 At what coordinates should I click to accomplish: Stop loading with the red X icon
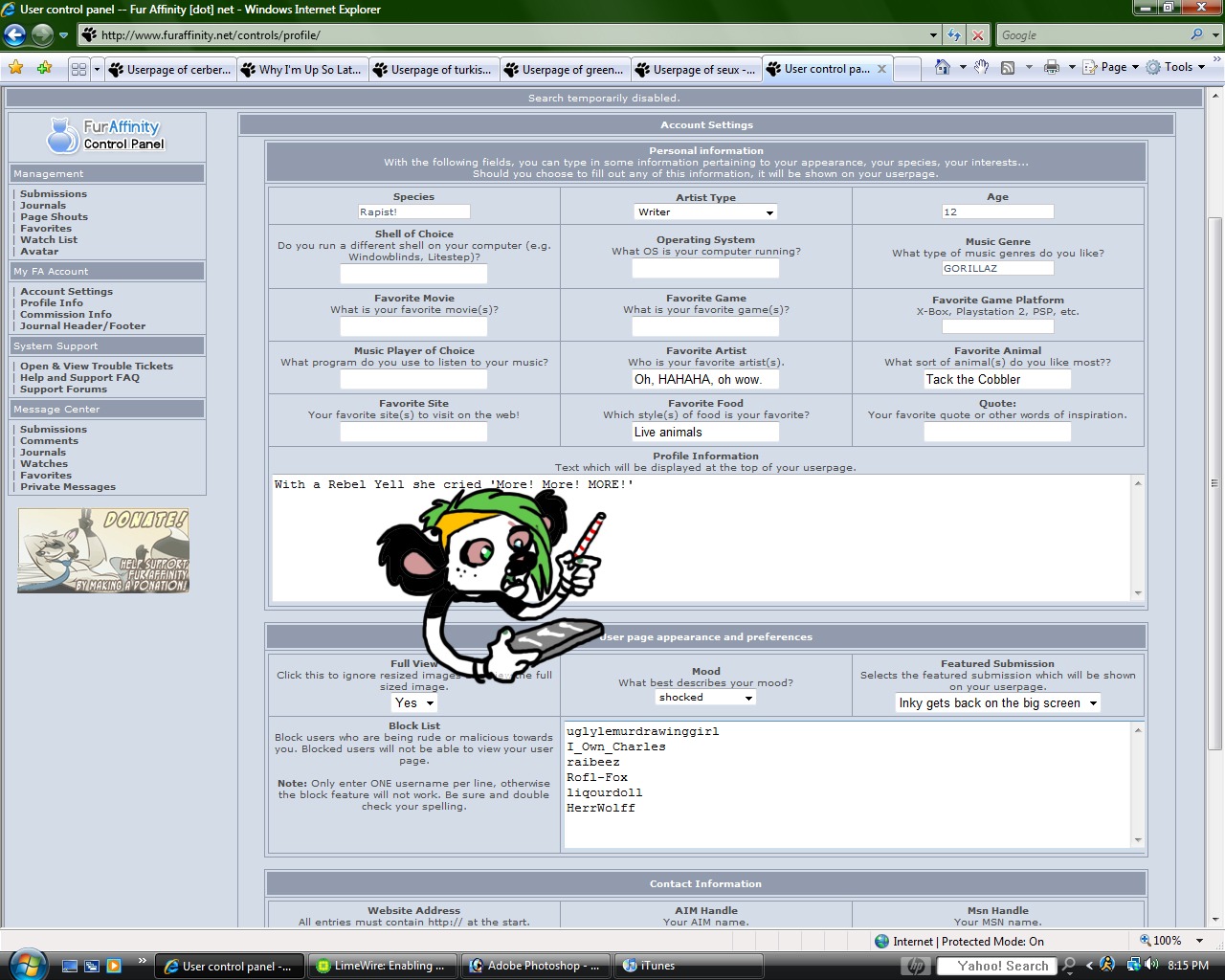coord(978,35)
